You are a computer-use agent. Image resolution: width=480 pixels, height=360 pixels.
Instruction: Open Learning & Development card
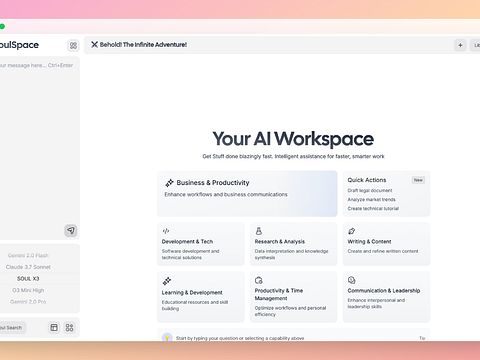[x=201, y=297]
